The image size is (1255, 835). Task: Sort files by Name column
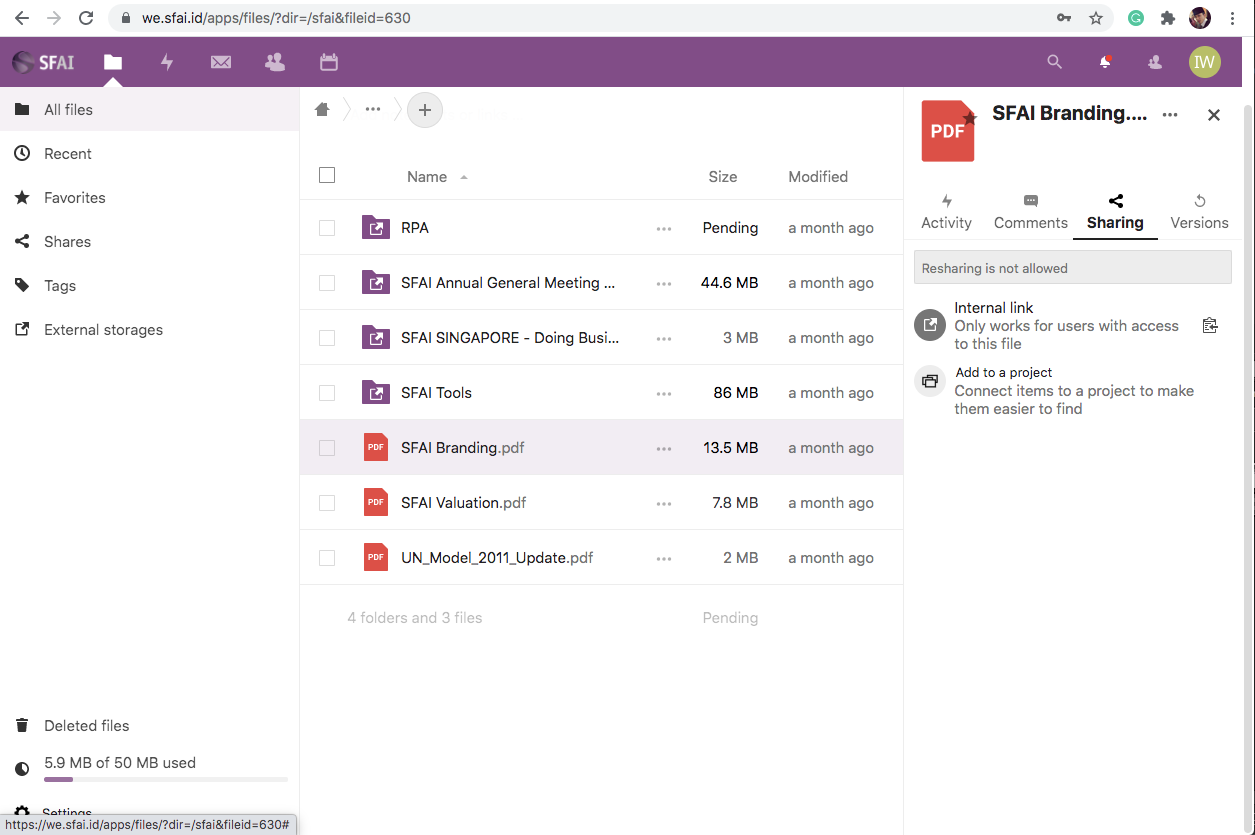[x=427, y=177]
